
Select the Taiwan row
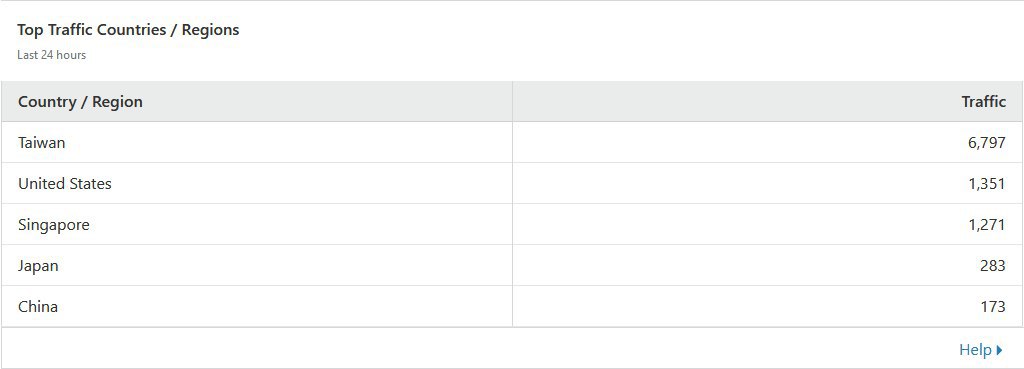coord(512,142)
